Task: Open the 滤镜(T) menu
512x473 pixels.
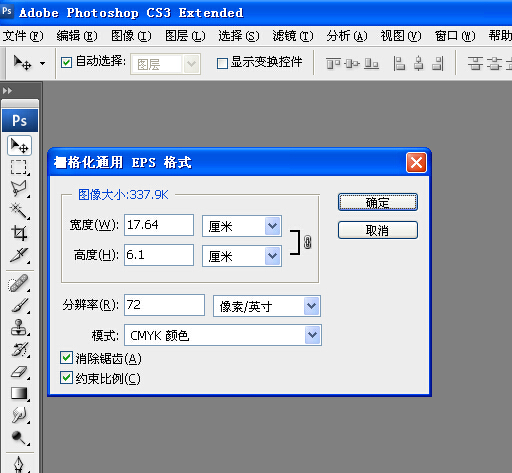Action: click(x=293, y=36)
